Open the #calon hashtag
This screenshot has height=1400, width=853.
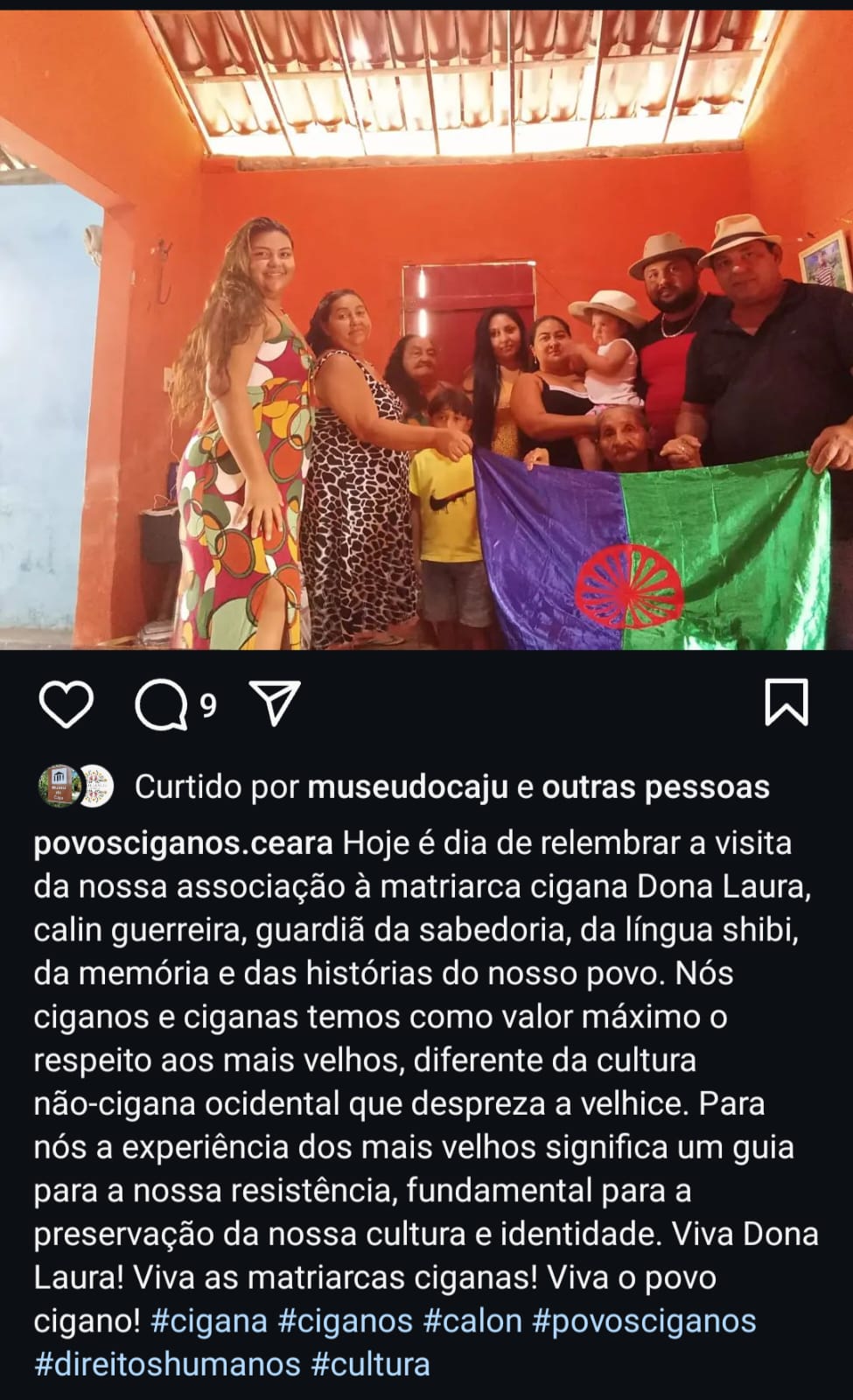(x=472, y=1321)
